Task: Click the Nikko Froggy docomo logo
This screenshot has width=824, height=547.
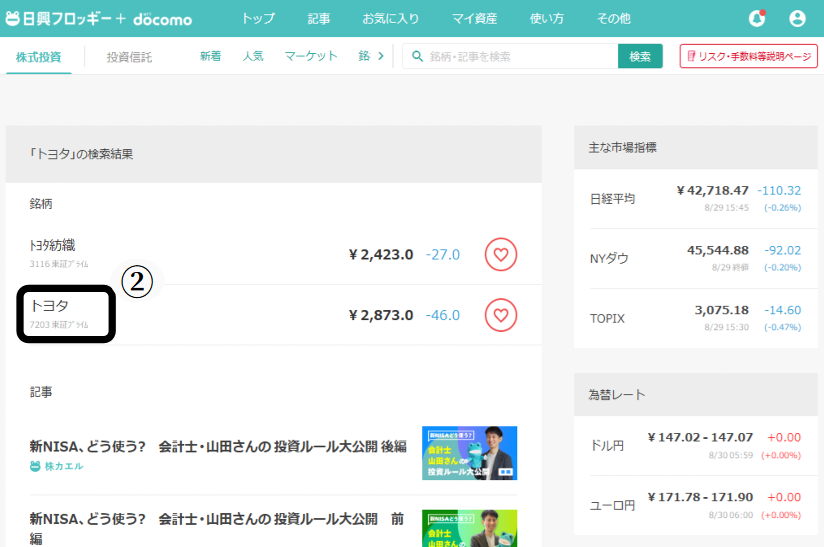Action: [98, 18]
